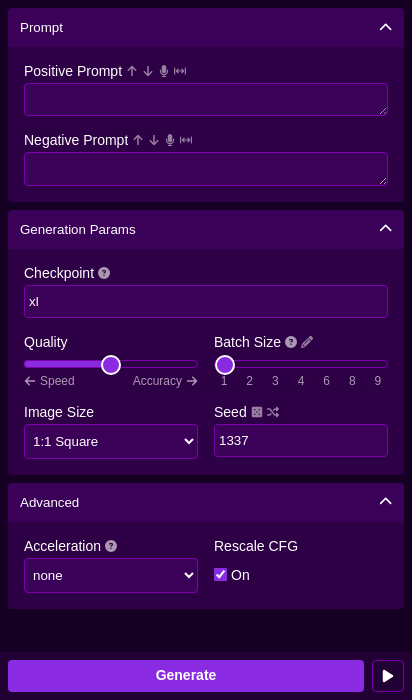Click the Seed shuffle icon
The width and height of the screenshot is (412, 700).
(x=273, y=412)
